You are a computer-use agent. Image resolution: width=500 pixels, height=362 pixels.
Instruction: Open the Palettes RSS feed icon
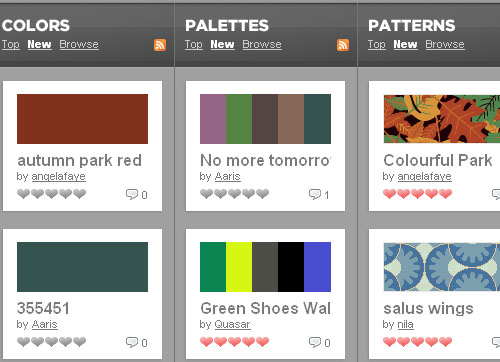pos(343,45)
